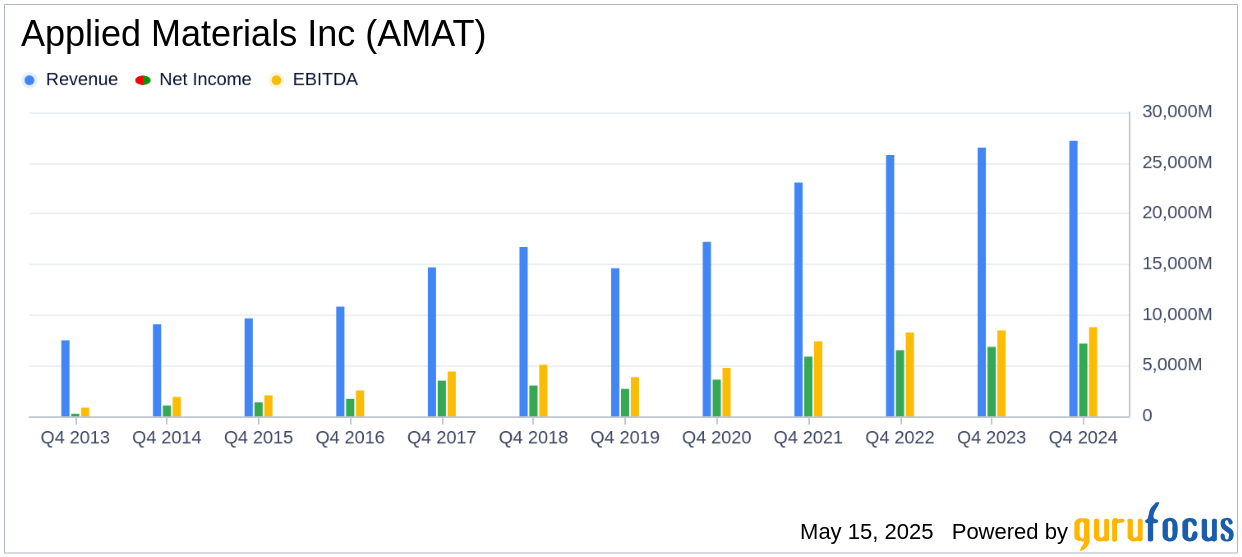
Task: Open the gurufocus logo link
Action: (1153, 527)
